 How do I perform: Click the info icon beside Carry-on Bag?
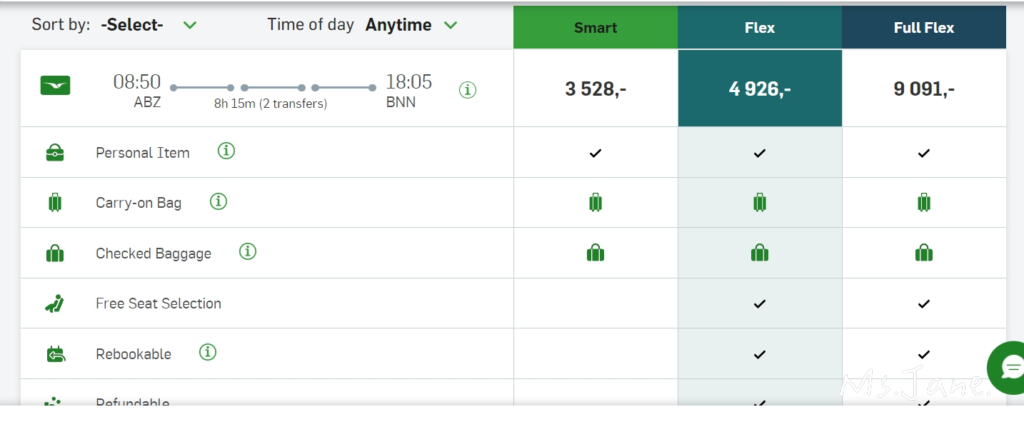pos(218,202)
